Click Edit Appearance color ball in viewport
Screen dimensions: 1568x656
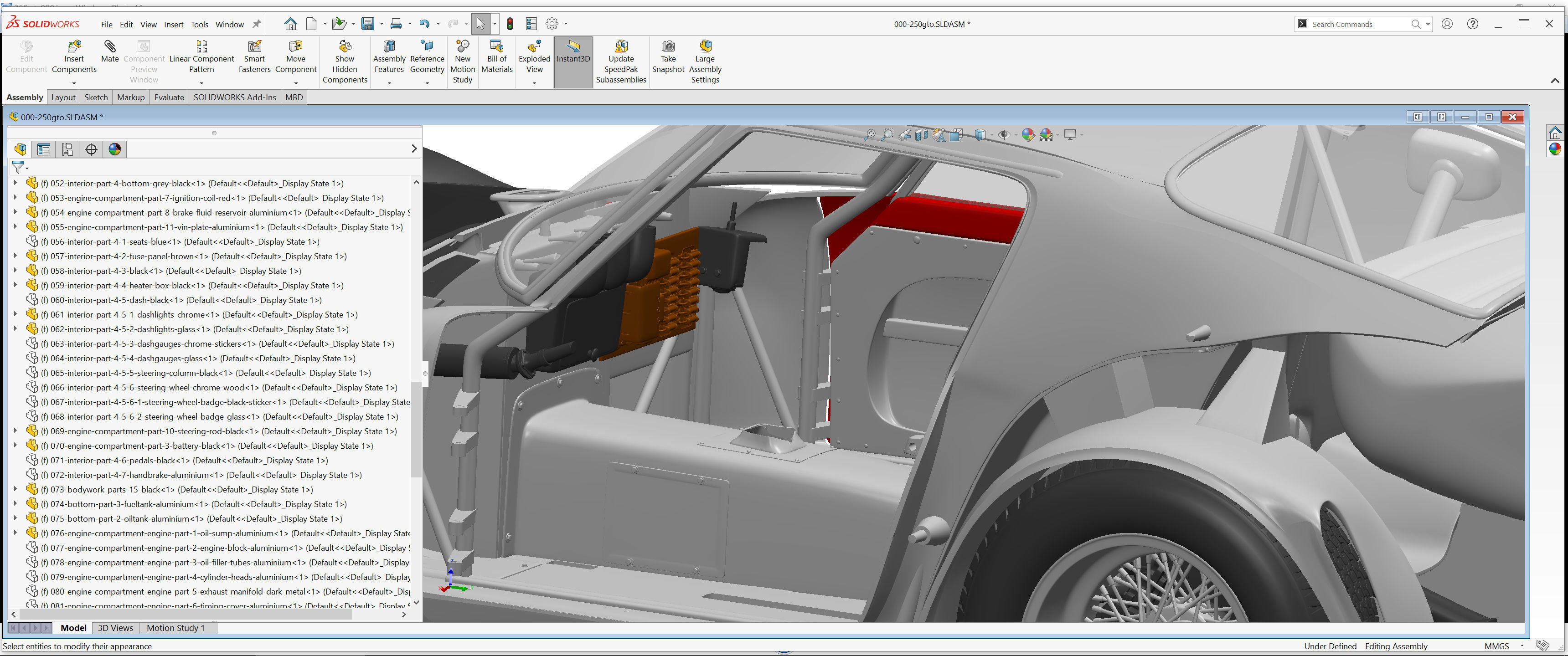pyautogui.click(x=1028, y=135)
